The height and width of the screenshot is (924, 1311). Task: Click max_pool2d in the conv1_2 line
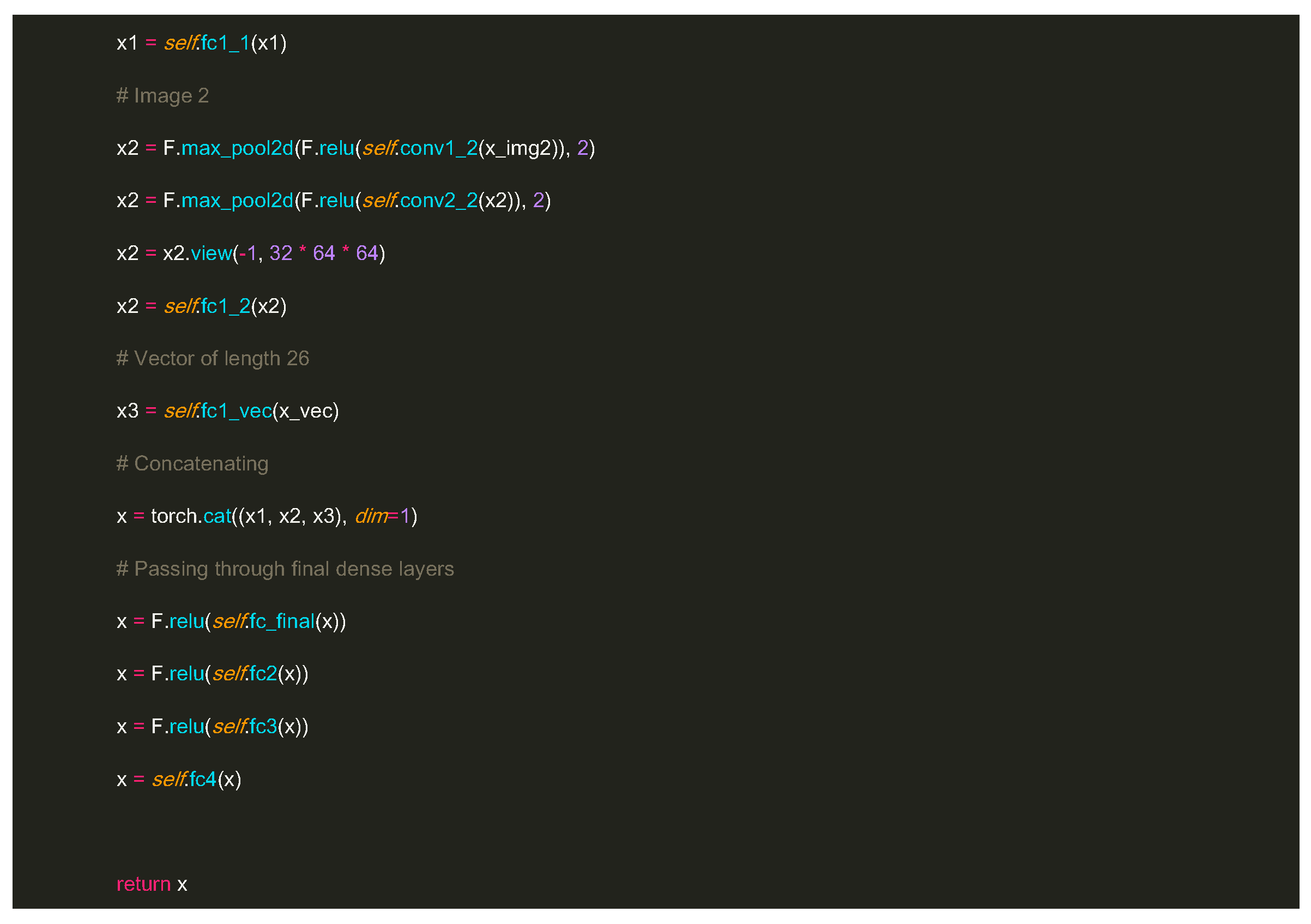click(237, 148)
